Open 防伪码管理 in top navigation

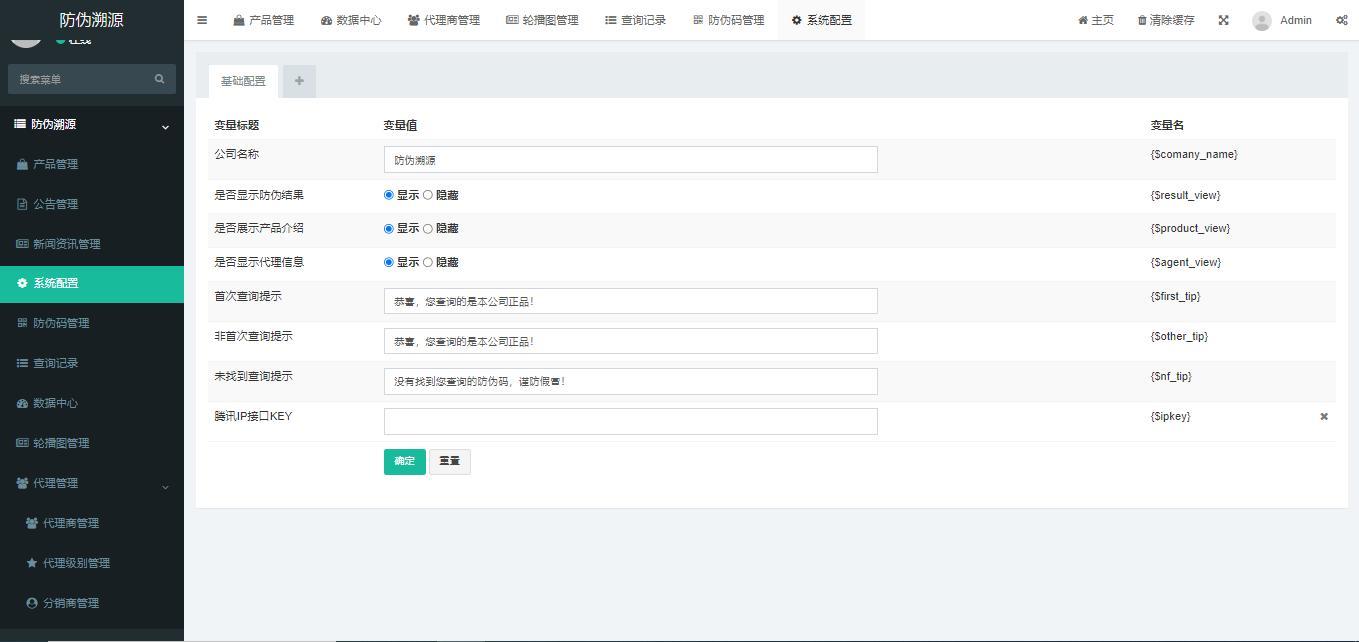pos(729,20)
